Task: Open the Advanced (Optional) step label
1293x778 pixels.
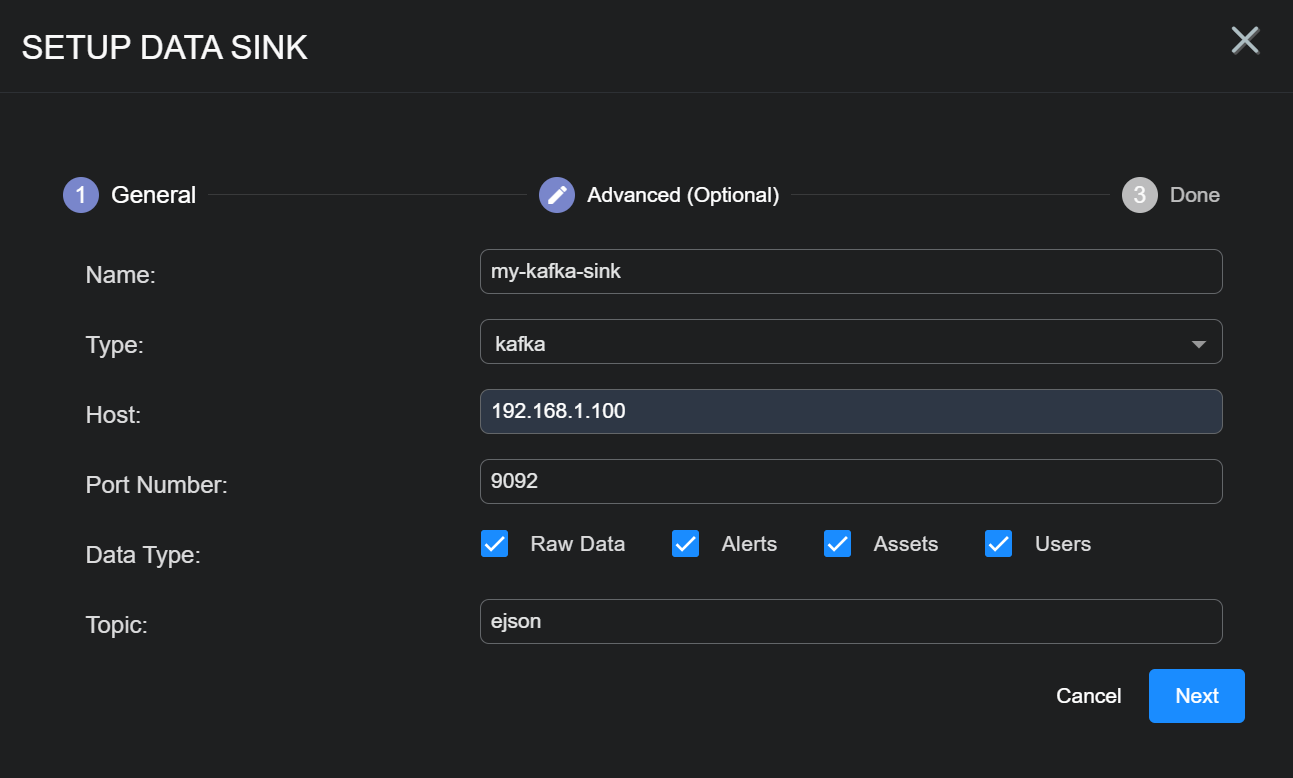Action: pos(682,195)
